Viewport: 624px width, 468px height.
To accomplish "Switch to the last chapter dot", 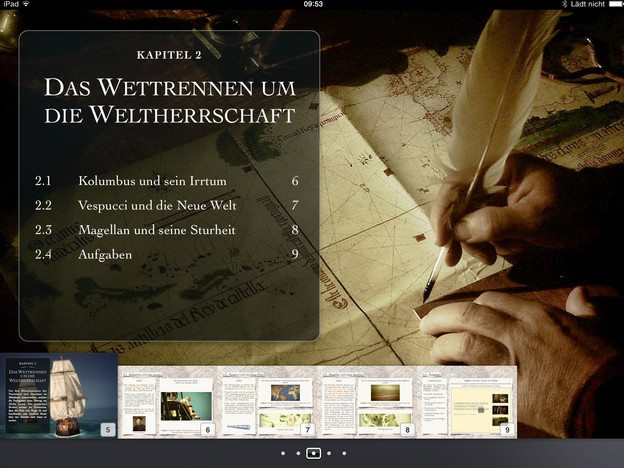I will point(344,453).
